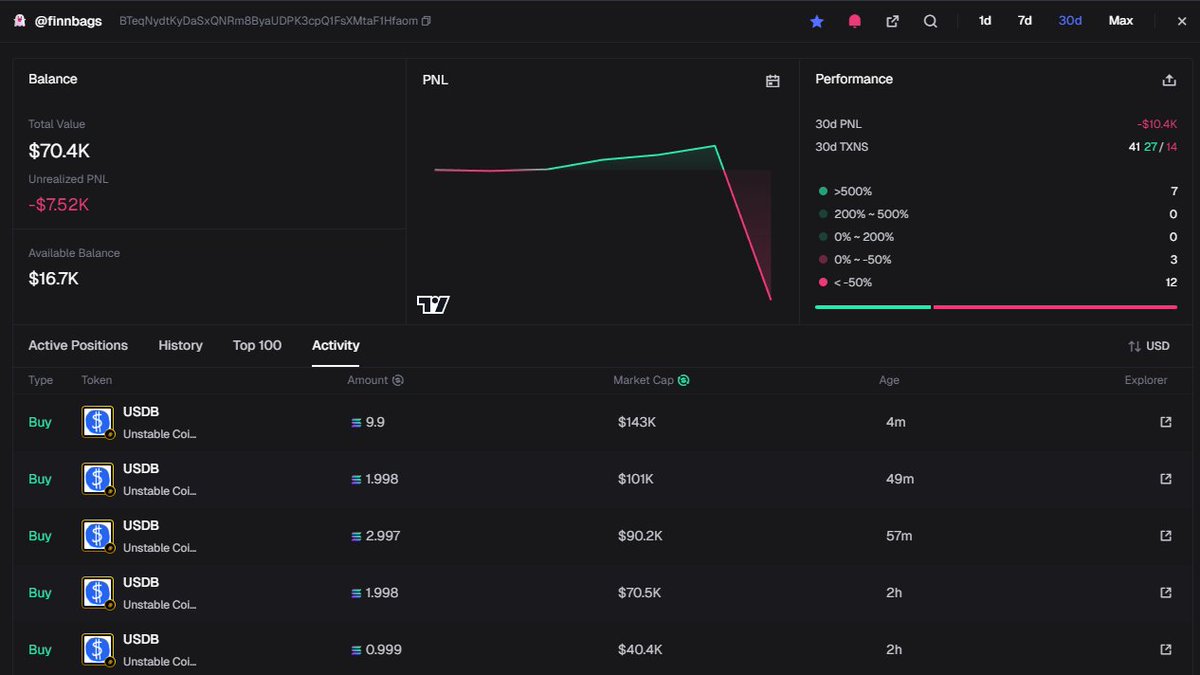Click USDB name in 2.997 amount row

[x=141, y=526]
